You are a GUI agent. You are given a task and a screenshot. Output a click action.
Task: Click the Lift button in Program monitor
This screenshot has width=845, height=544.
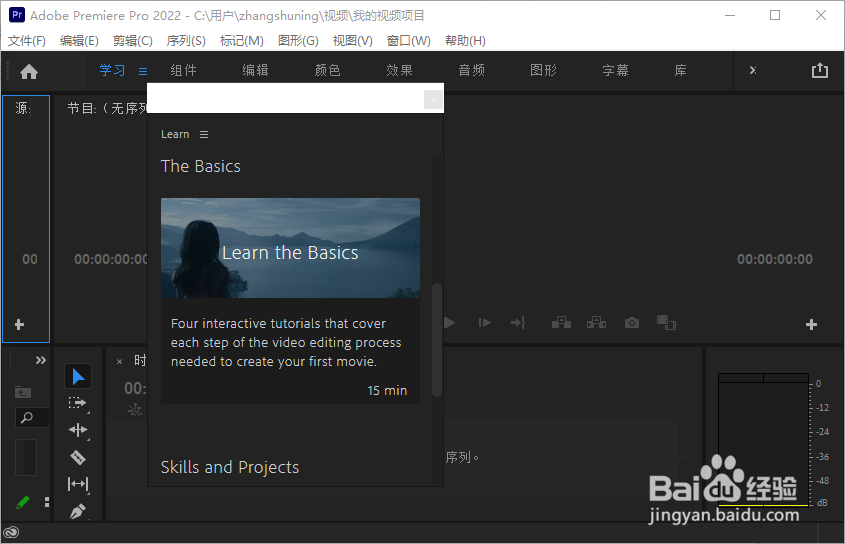[x=561, y=323]
